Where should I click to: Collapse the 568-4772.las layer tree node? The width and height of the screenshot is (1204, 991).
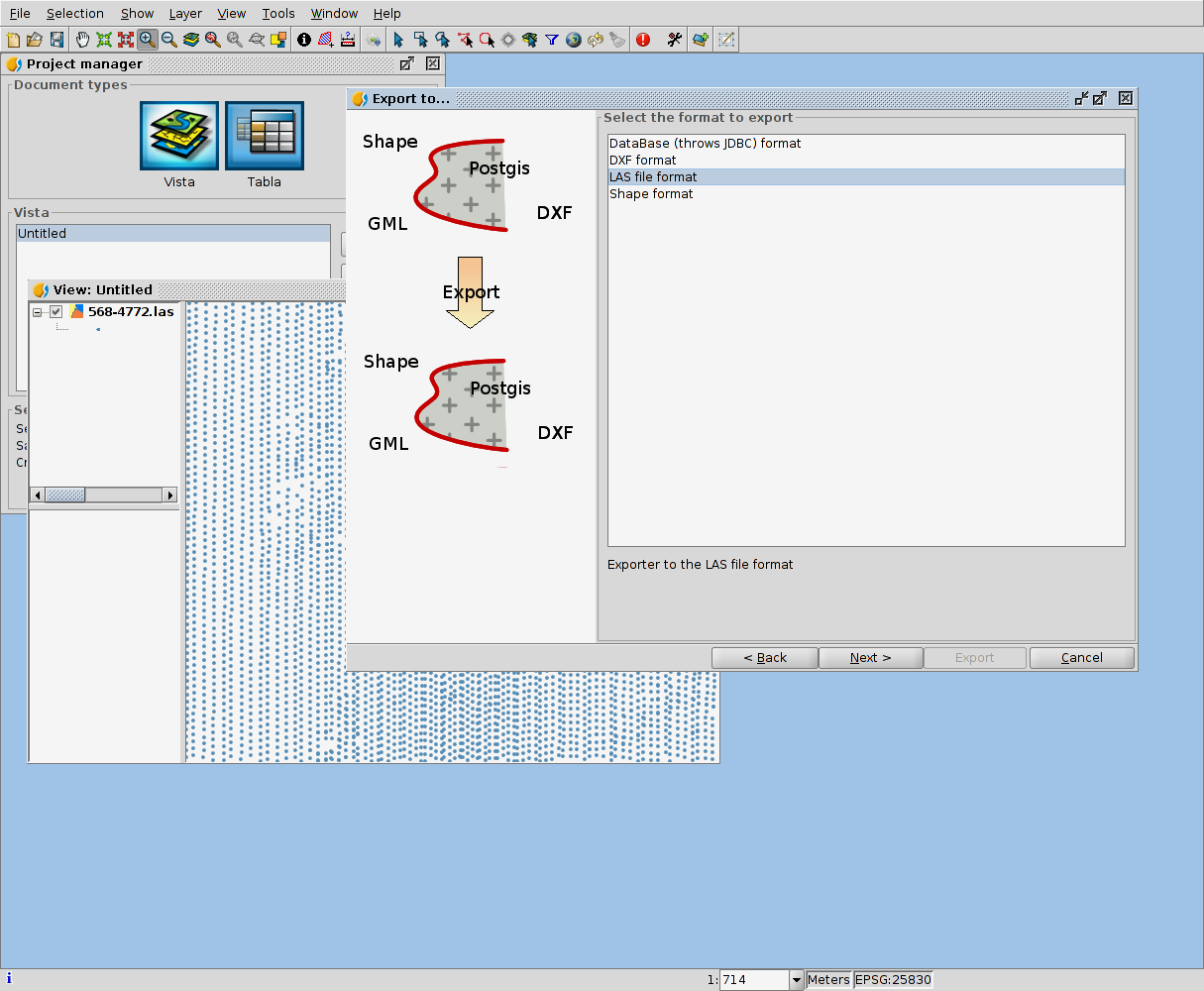(38, 312)
